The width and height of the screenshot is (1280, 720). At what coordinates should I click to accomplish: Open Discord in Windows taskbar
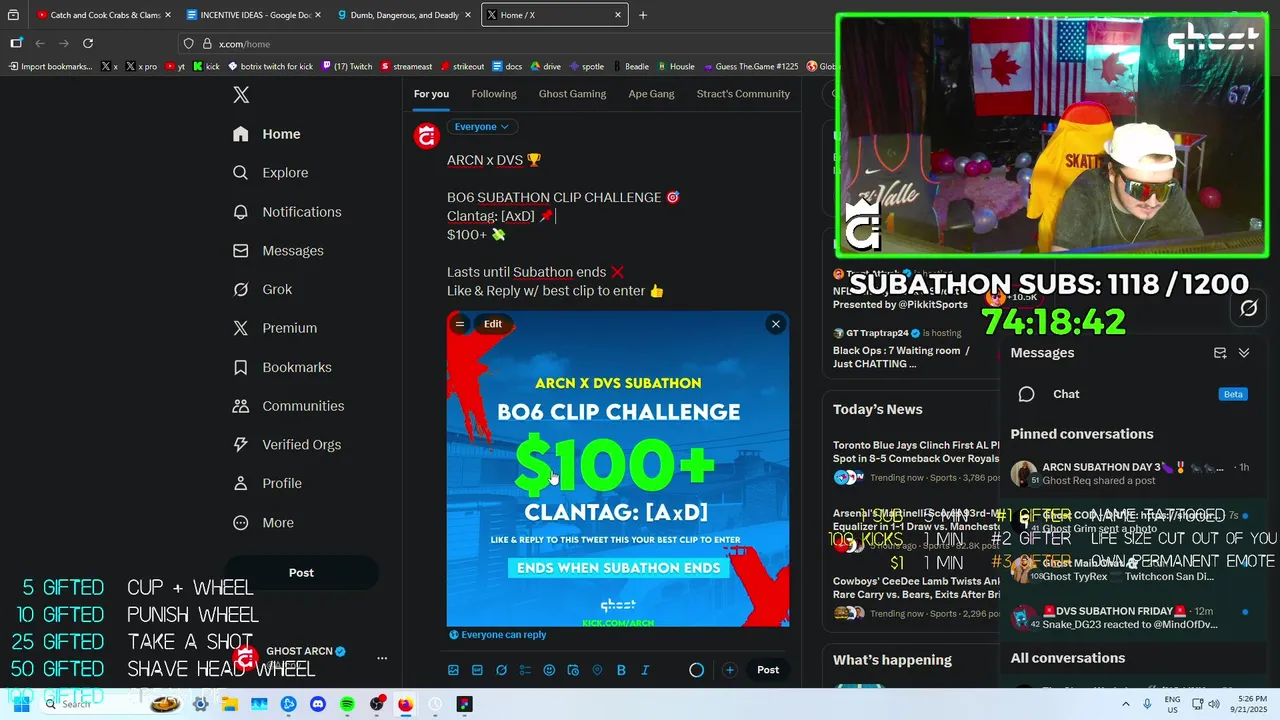click(x=318, y=704)
